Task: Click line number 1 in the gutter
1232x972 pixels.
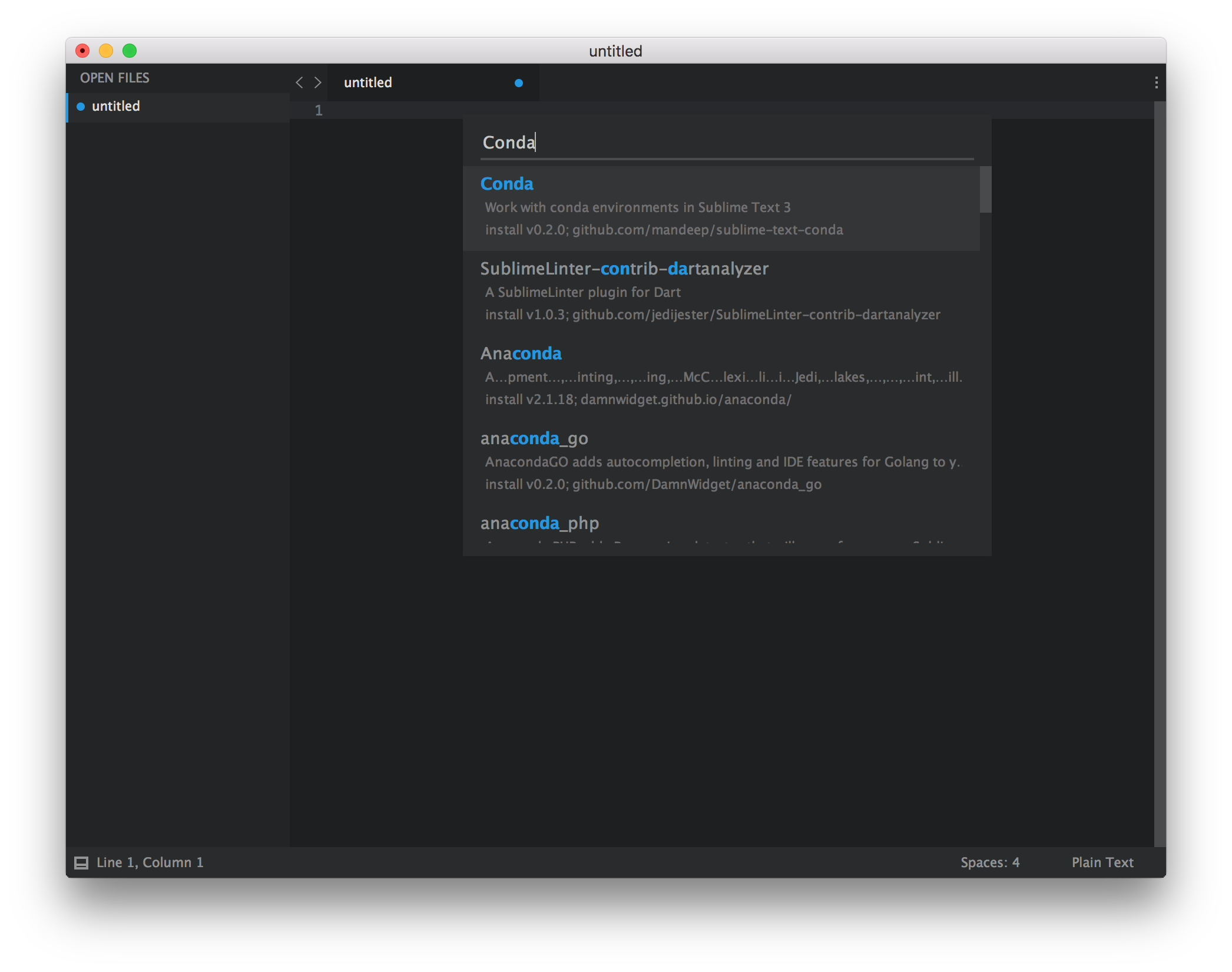Action: point(319,111)
